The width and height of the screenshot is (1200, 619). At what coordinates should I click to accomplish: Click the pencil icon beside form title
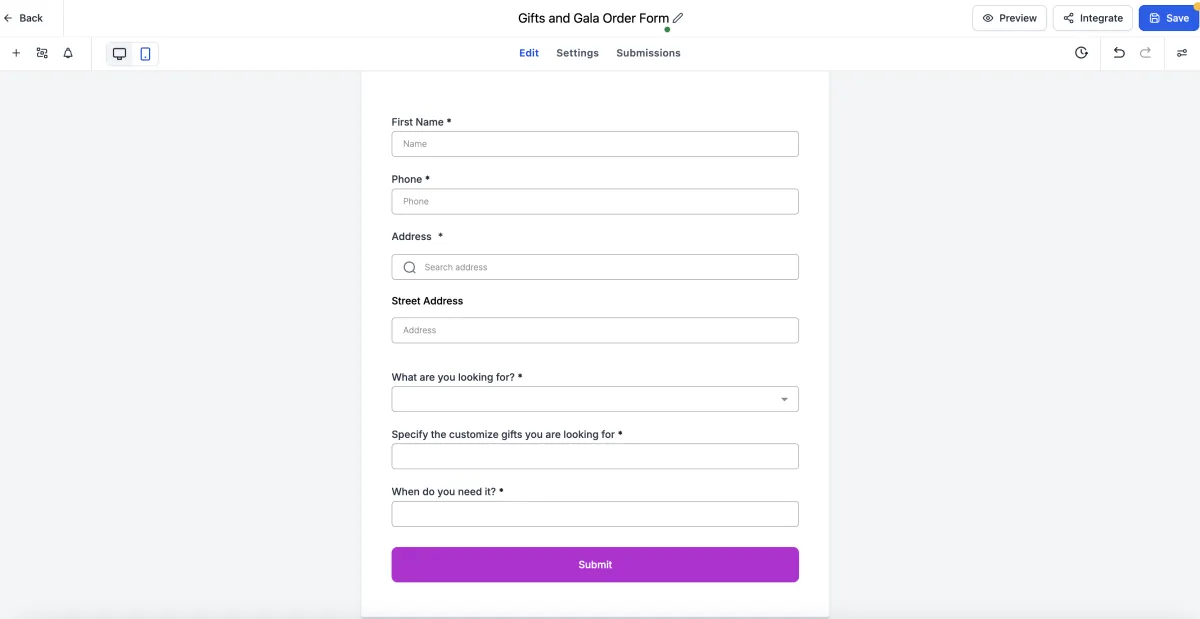[x=678, y=18]
